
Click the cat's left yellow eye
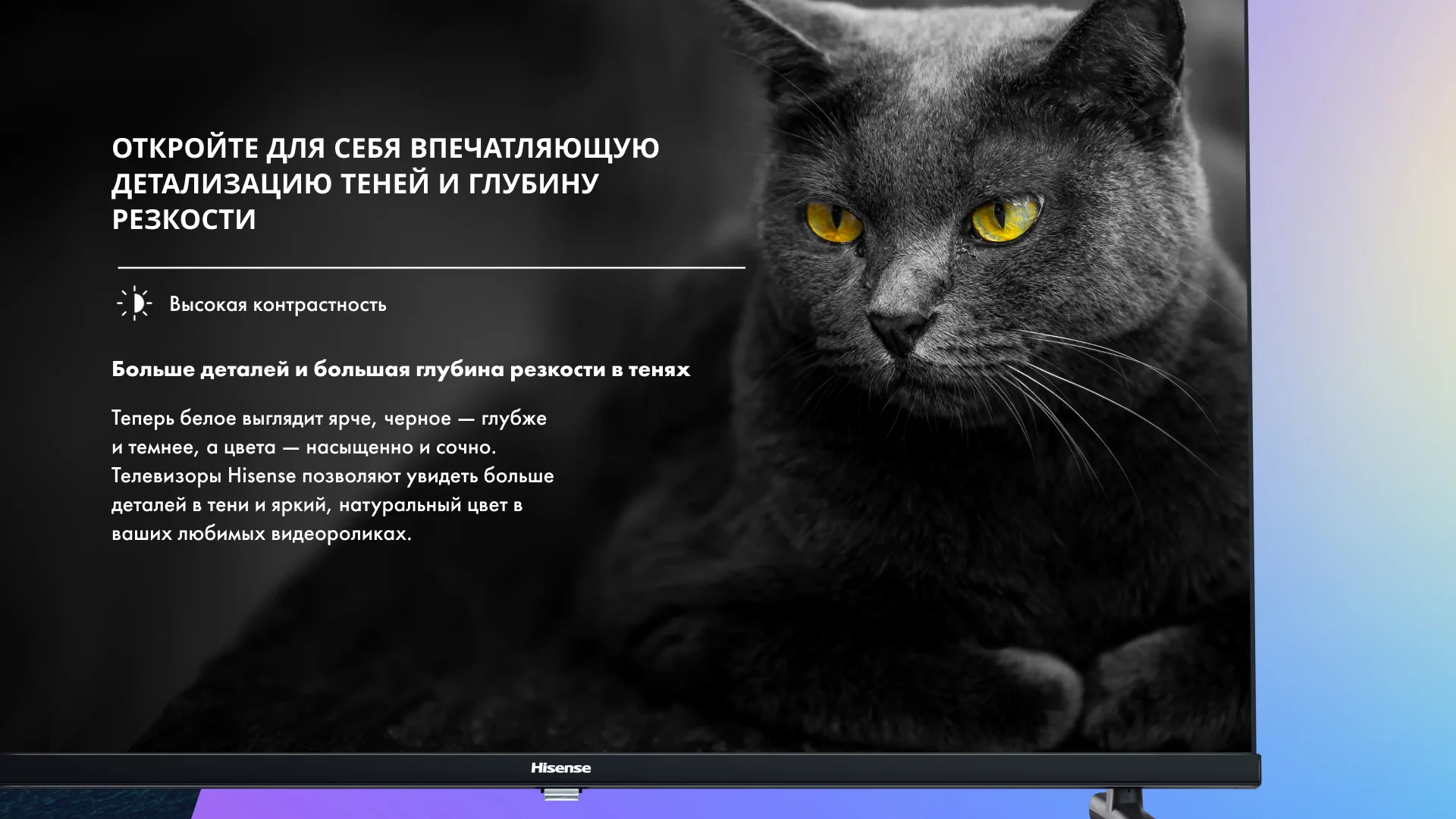pos(833,221)
